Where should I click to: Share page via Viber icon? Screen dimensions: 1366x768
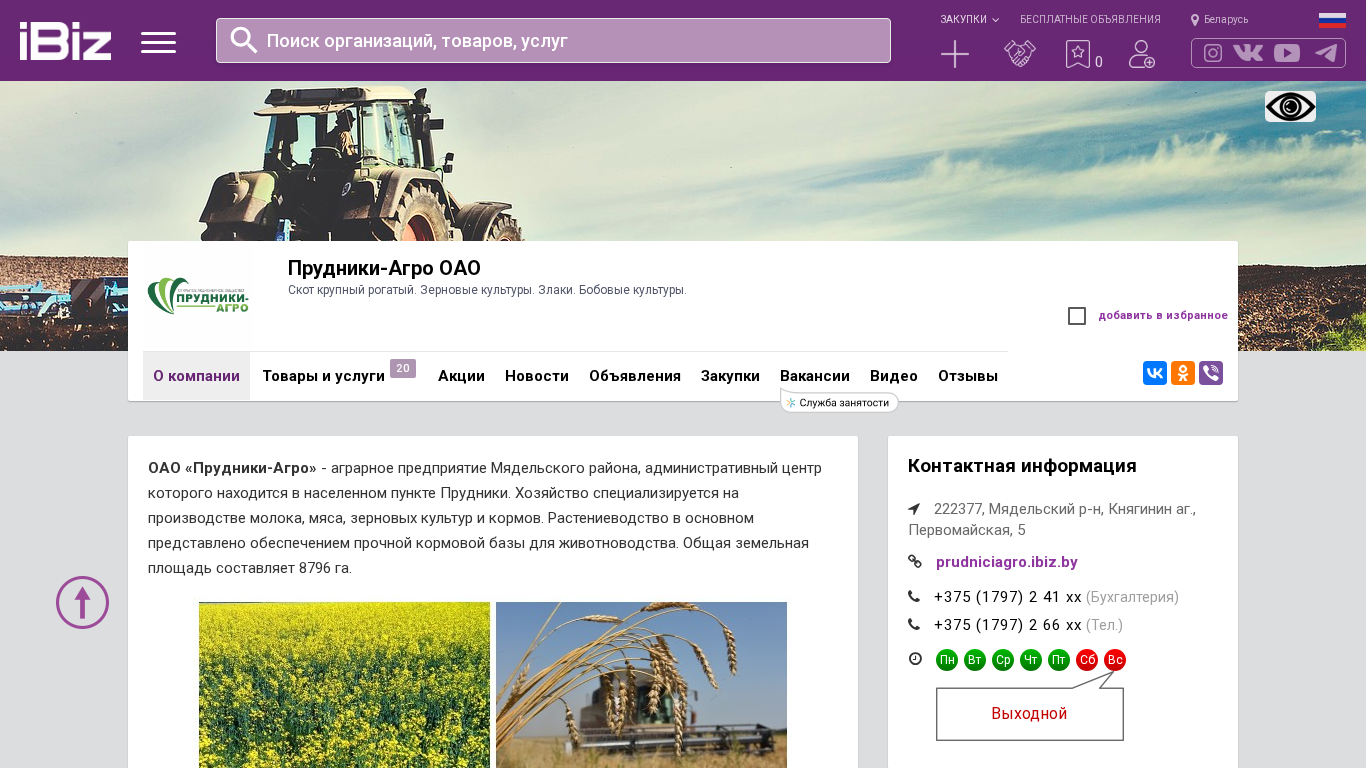tap(1211, 373)
